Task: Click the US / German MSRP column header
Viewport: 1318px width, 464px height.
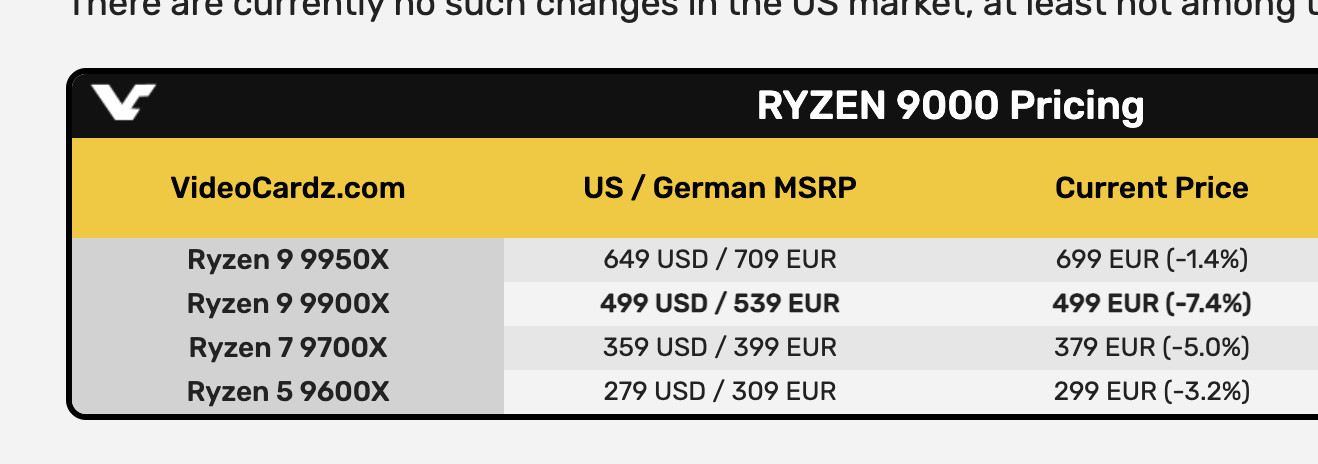Action: point(720,188)
